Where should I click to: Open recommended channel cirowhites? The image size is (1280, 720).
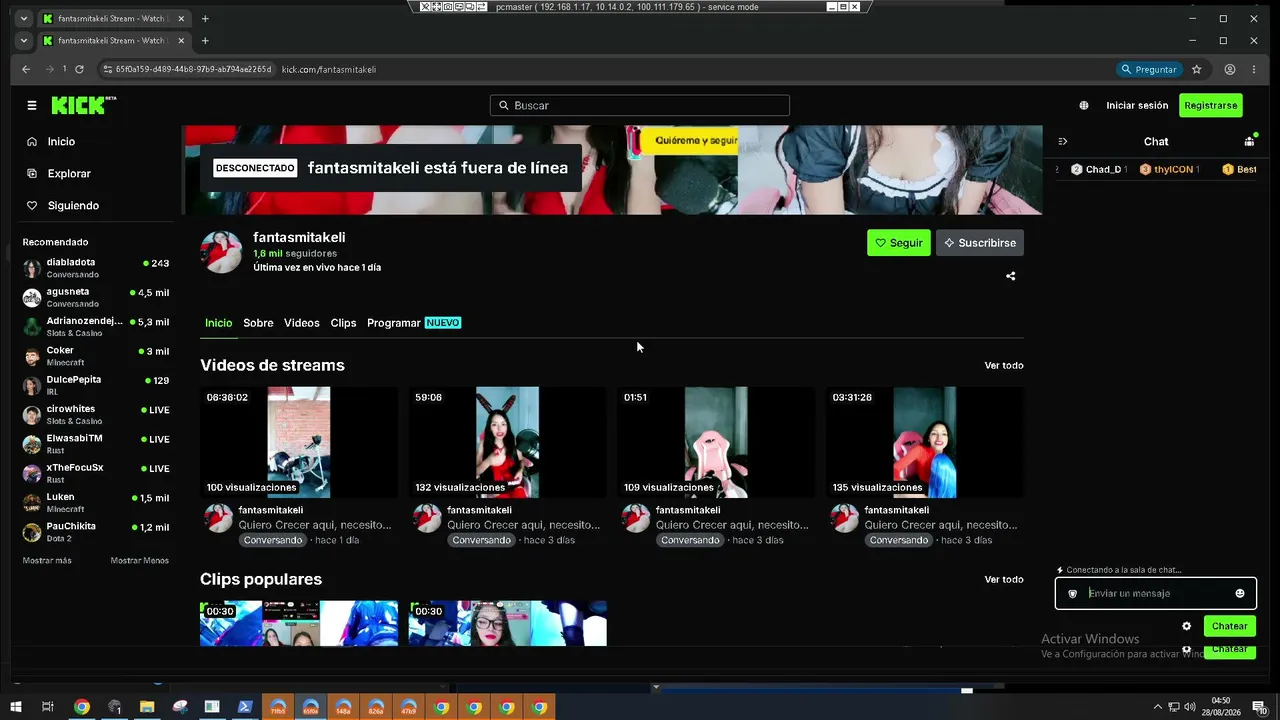pos(97,414)
